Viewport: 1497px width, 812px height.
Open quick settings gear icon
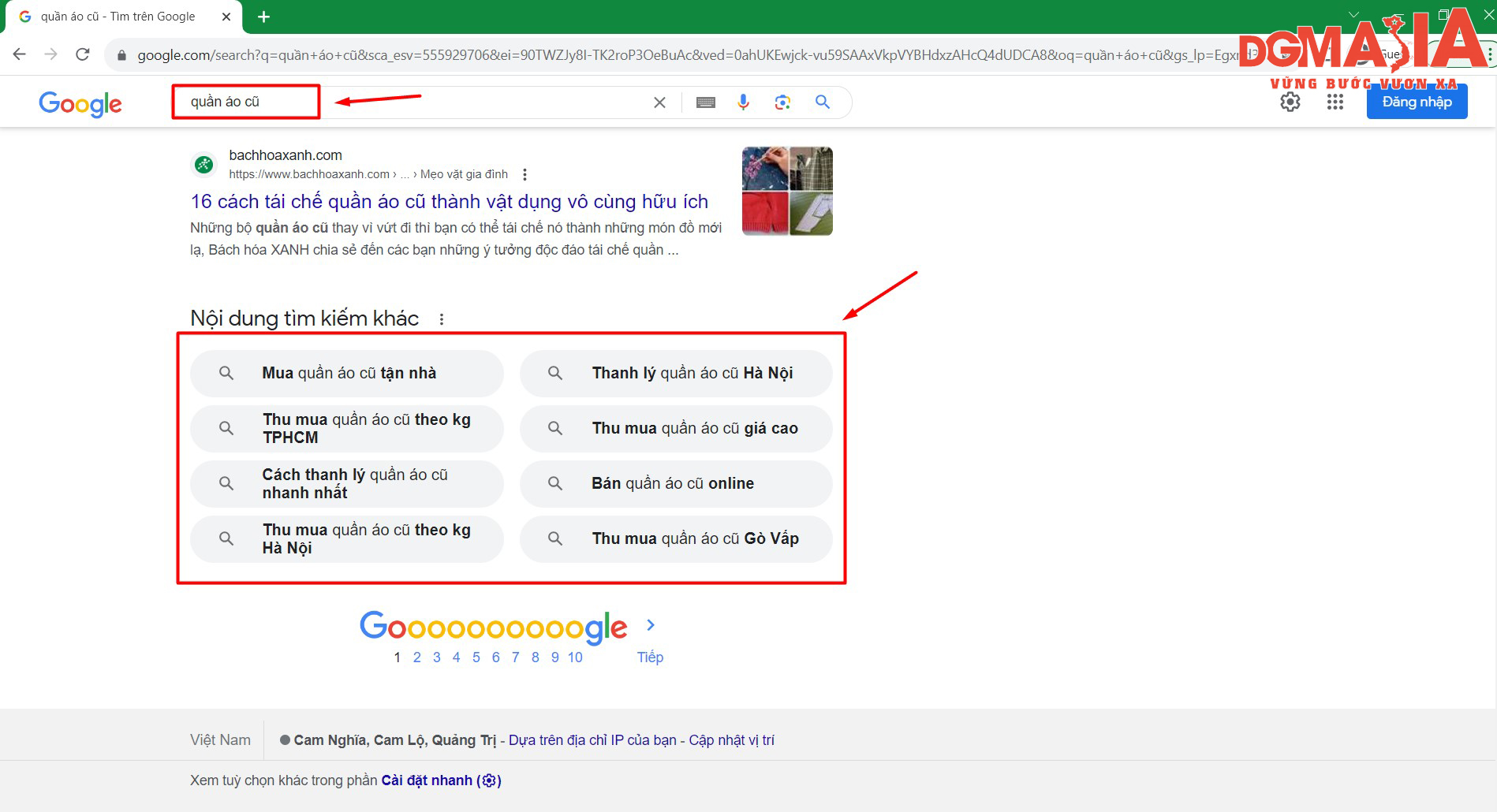tap(1290, 102)
